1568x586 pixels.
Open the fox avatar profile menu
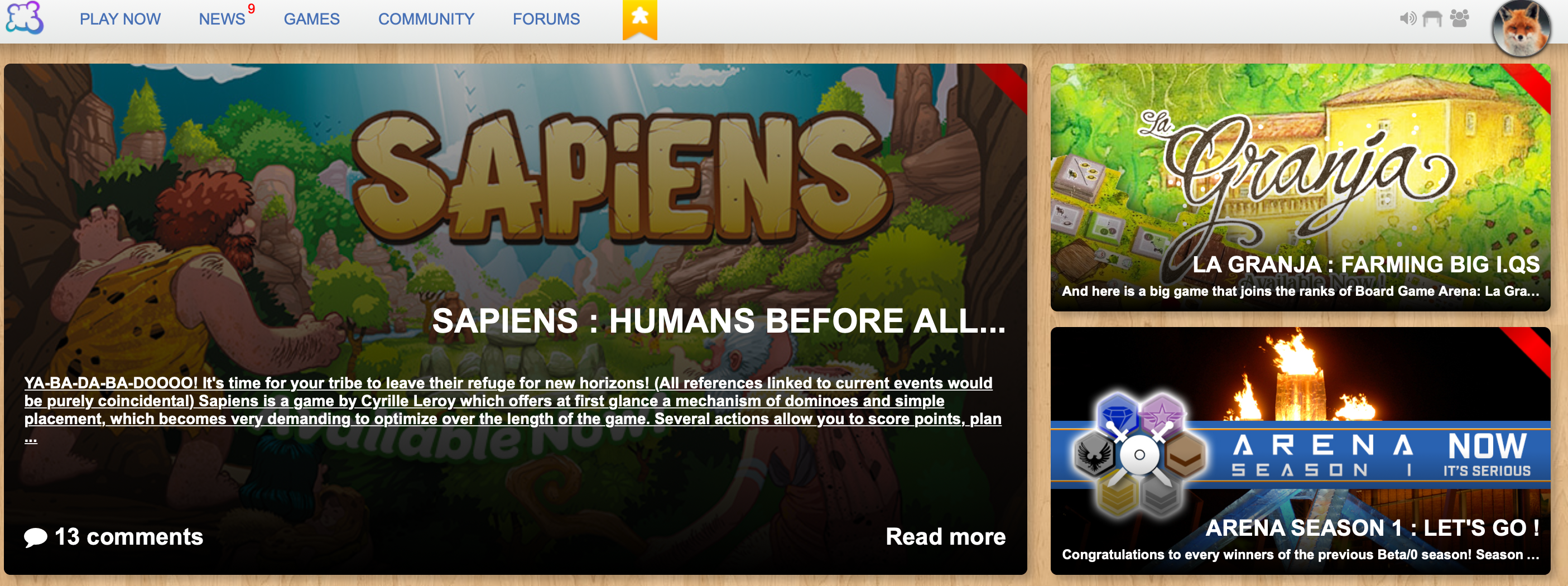[x=1521, y=28]
